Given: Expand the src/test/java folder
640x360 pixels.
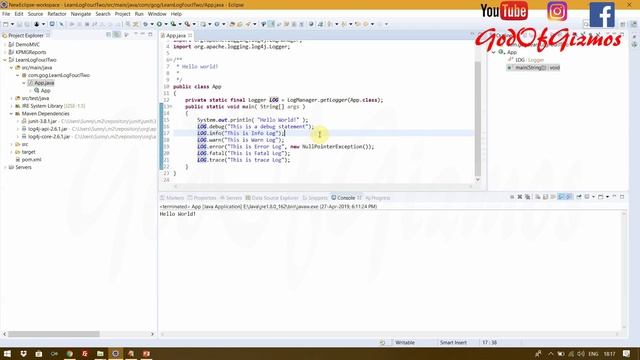Looking at the screenshot, I should (x=11, y=98).
